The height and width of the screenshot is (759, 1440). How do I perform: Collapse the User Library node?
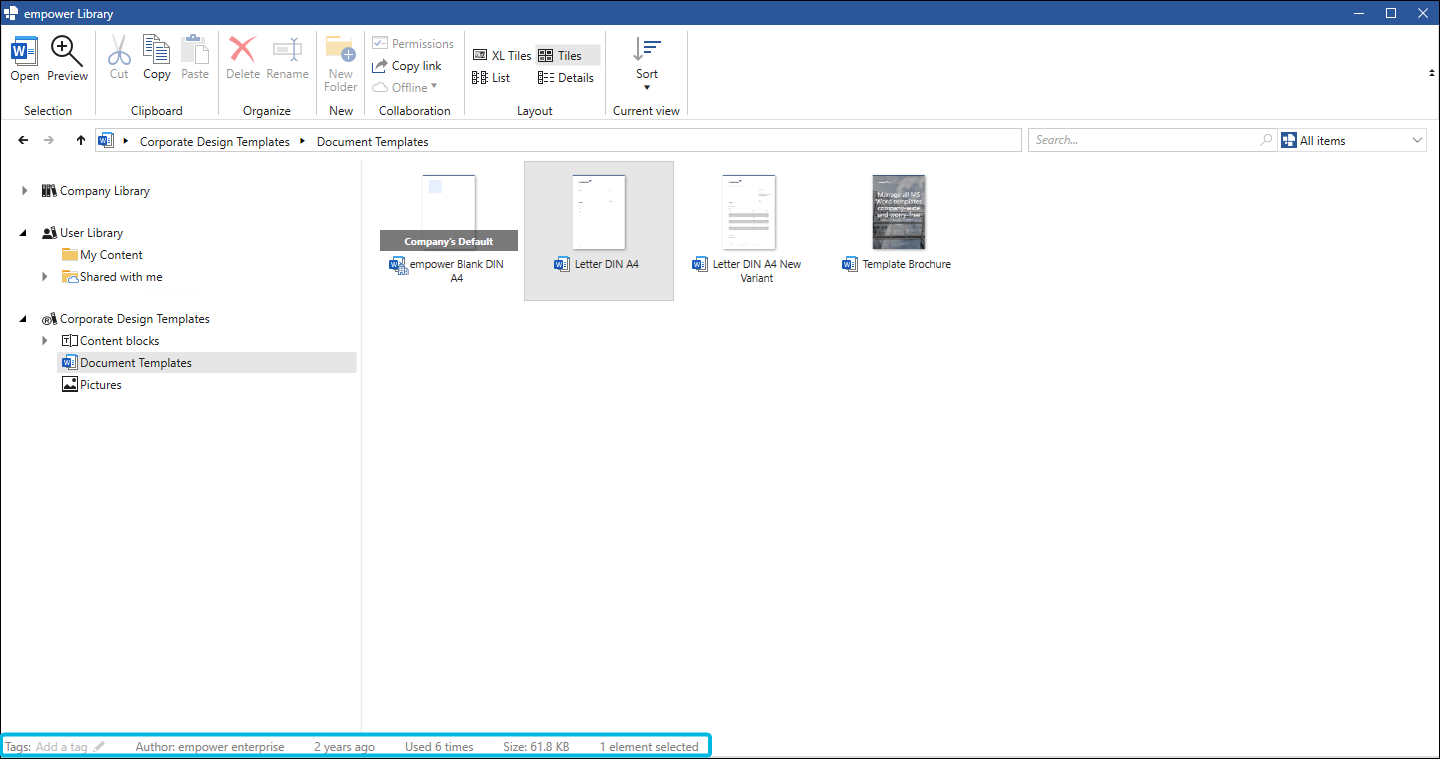tap(24, 233)
